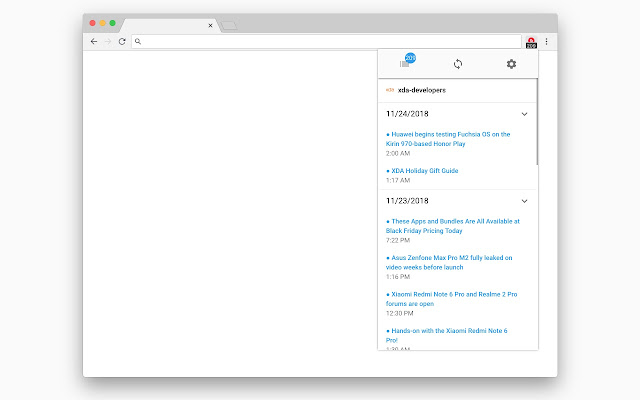Screen dimensions: 640x400
Task: Click the browser forward arrow
Action: click(x=108, y=41)
